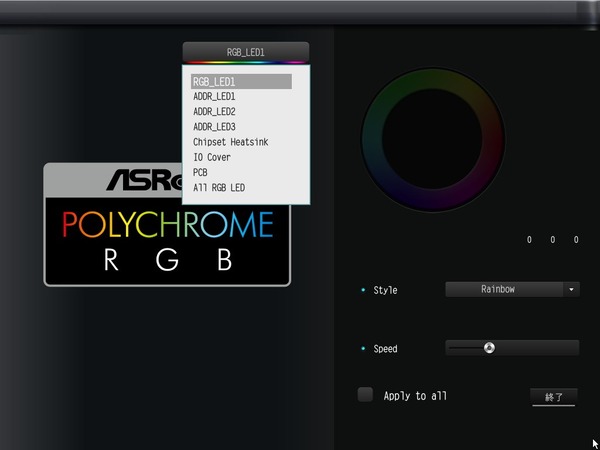Viewport: 600px width, 450px height.
Task: Click the Apply to all label
Action: click(415, 396)
